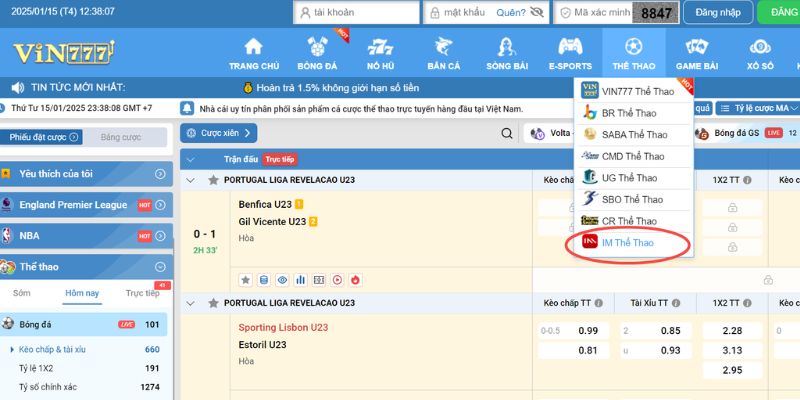Click the notification bell icon
Screen dimensions: 800x400
[x=187, y=109]
